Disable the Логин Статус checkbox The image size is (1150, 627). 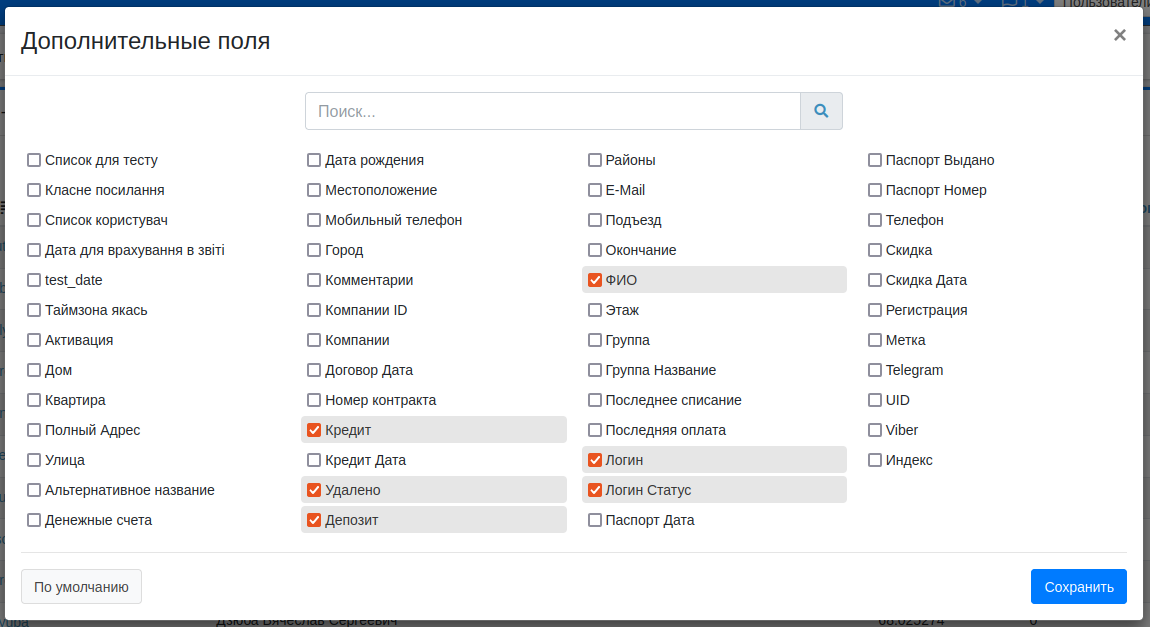[x=595, y=490]
